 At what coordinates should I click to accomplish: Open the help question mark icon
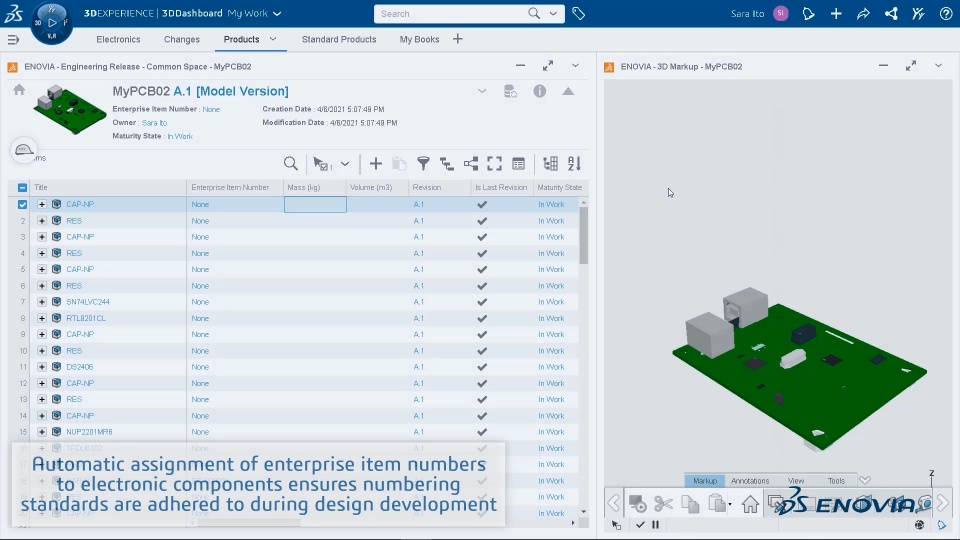946,13
